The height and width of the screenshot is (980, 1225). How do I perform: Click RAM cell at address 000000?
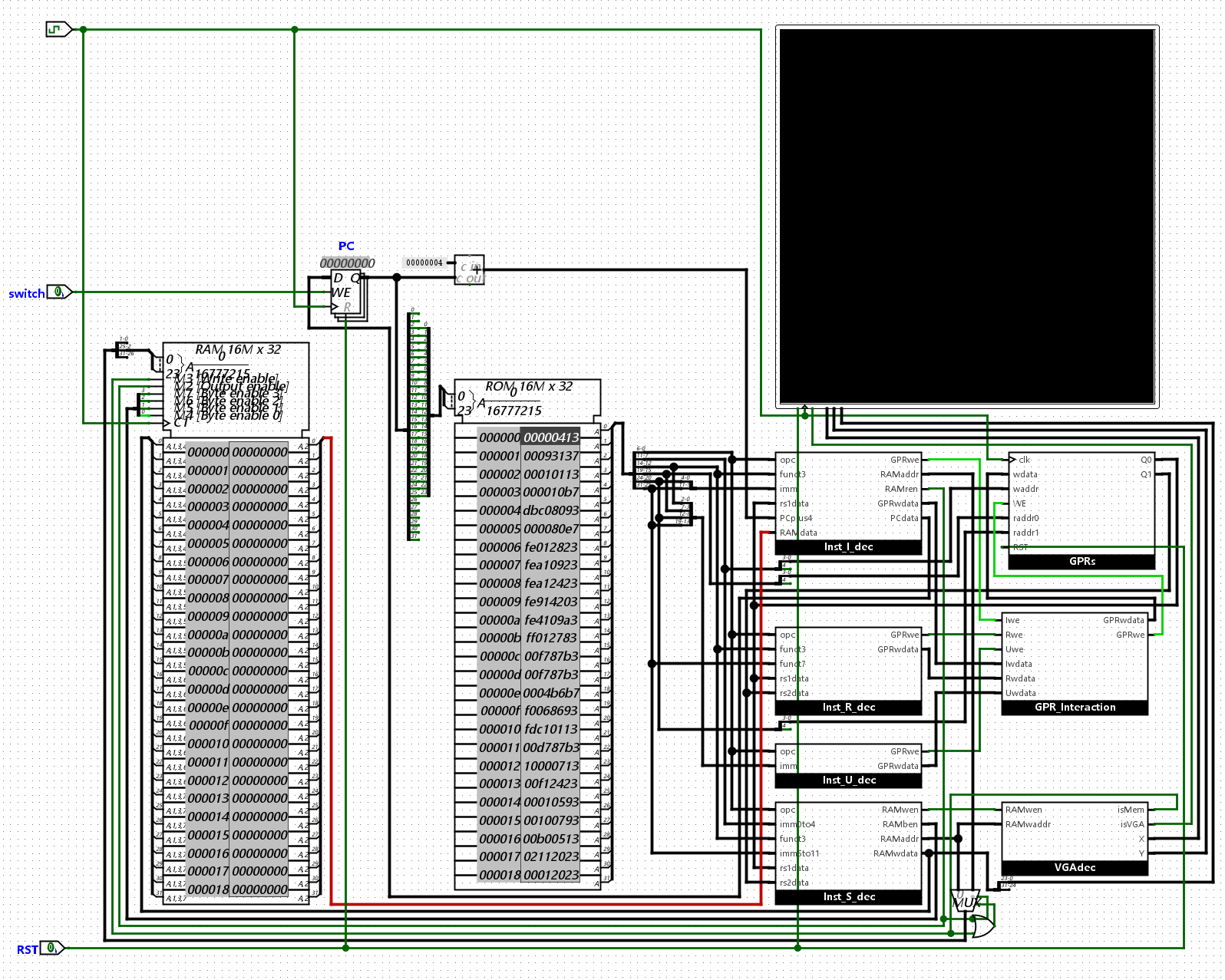[x=259, y=452]
